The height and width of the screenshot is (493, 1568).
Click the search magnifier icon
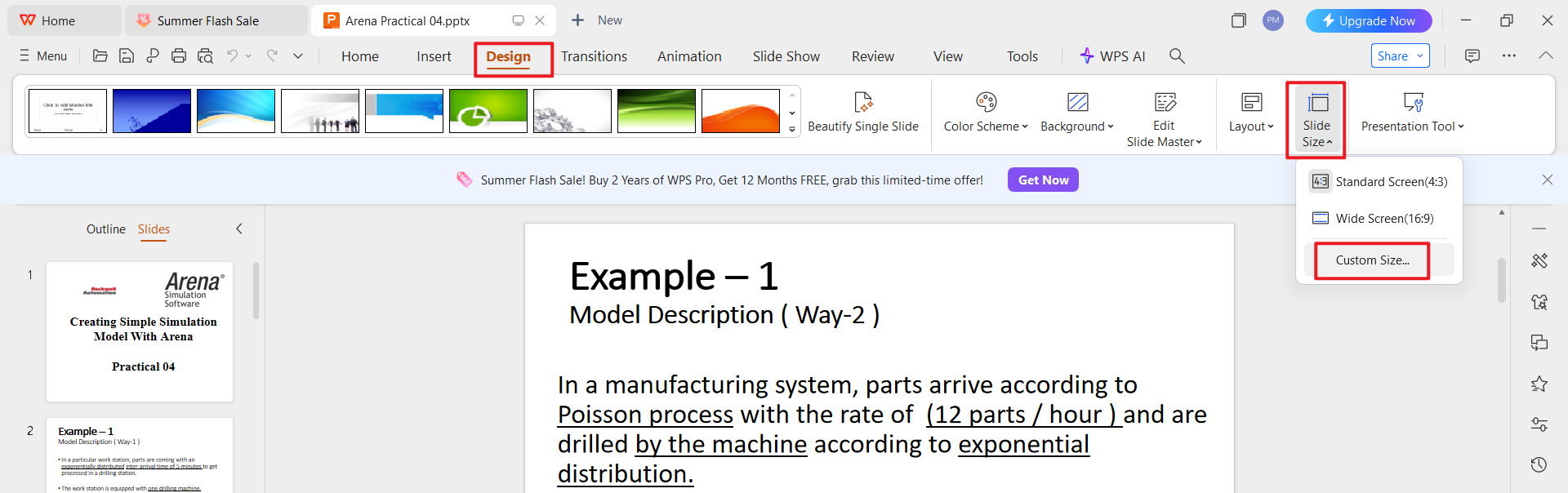point(1177,56)
